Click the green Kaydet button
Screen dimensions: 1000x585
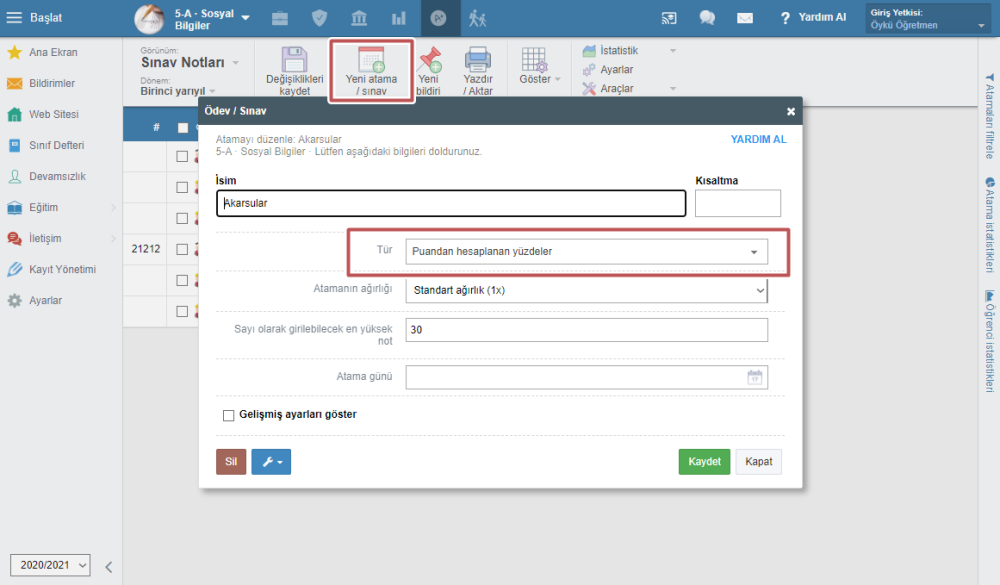[x=704, y=462]
